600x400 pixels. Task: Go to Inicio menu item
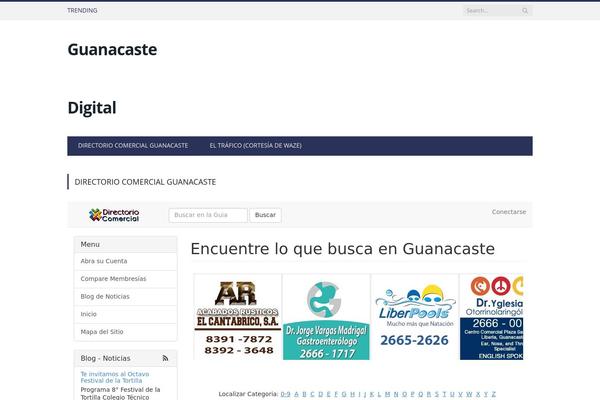pyautogui.click(x=126, y=314)
